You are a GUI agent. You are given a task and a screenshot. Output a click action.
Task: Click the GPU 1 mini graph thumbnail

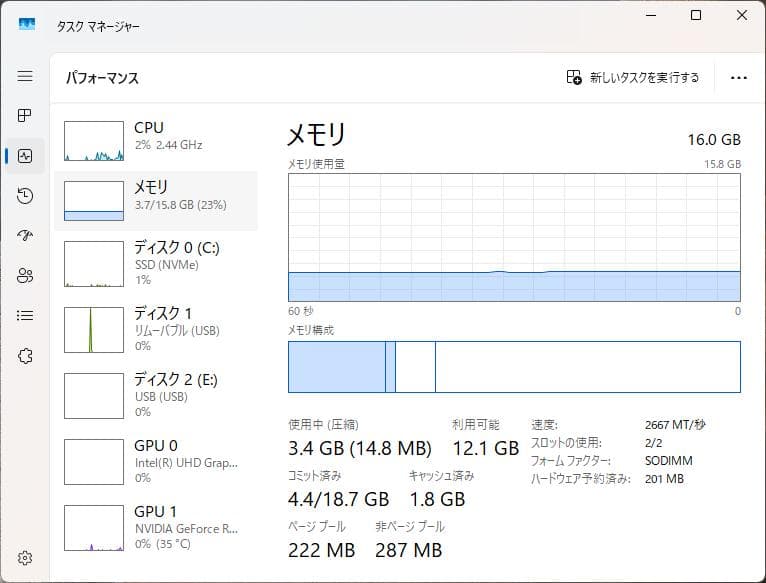[94, 528]
